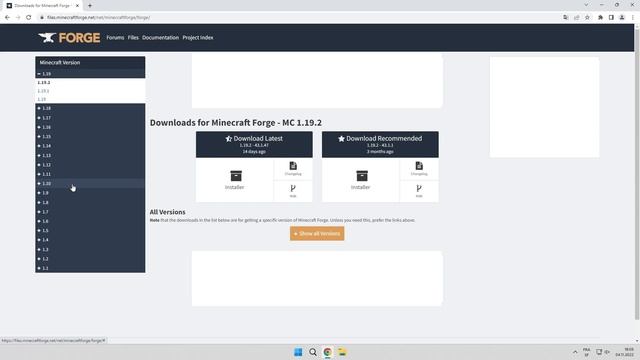Open the Project Index menu item
The width and height of the screenshot is (640, 360).
coord(198,38)
